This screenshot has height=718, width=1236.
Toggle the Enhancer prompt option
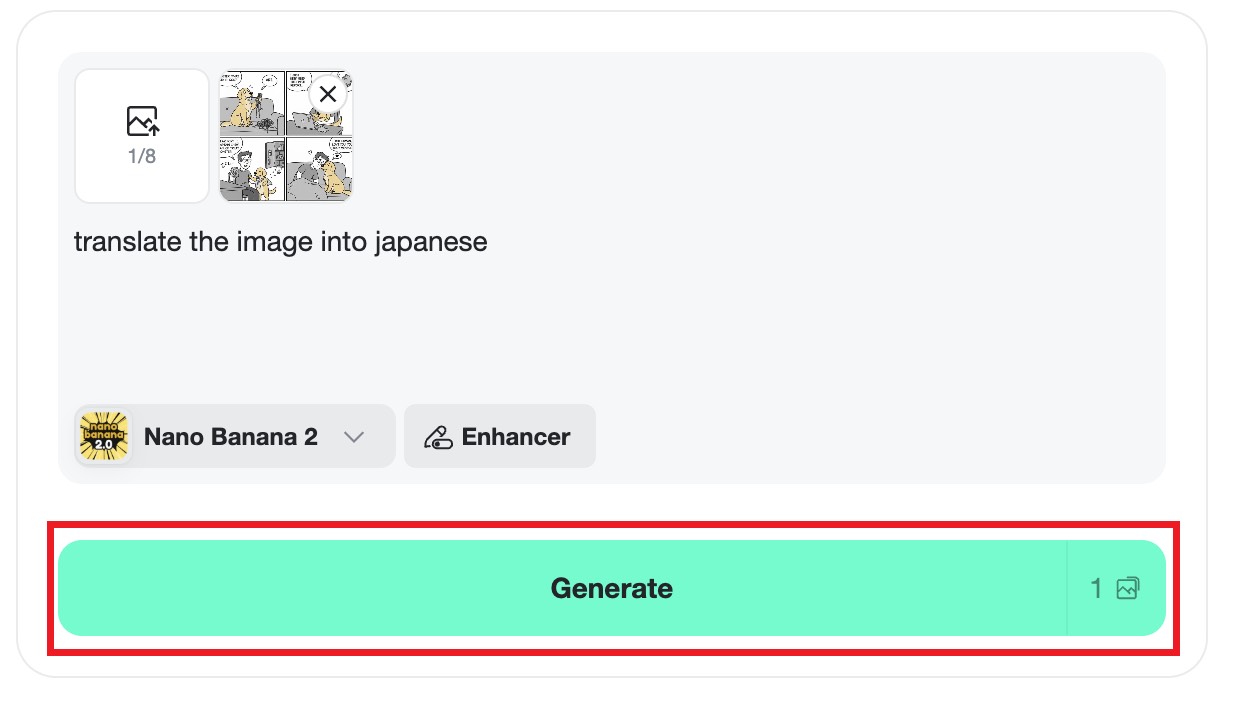[x=500, y=437]
